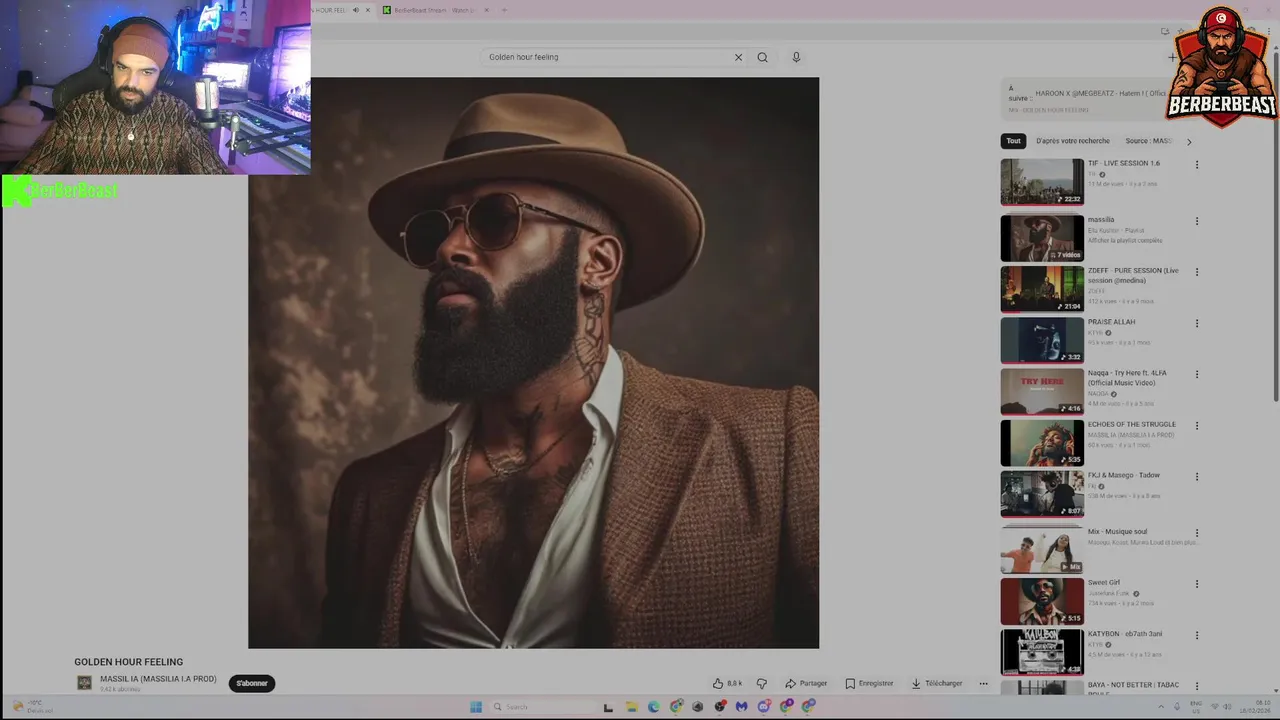Click the Enregistrer save button

869,683
